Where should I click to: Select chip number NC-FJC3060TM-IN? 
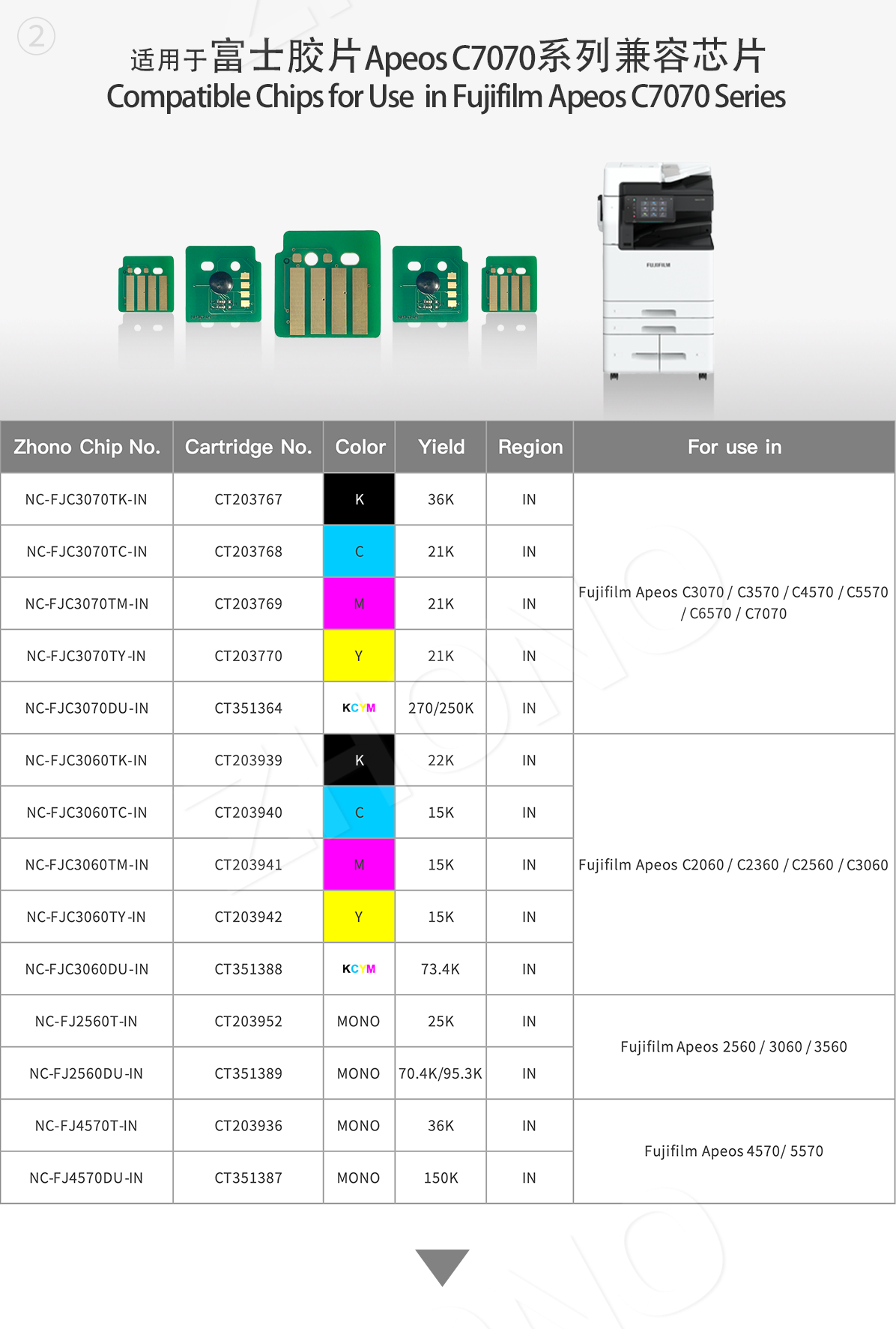[x=86, y=864]
